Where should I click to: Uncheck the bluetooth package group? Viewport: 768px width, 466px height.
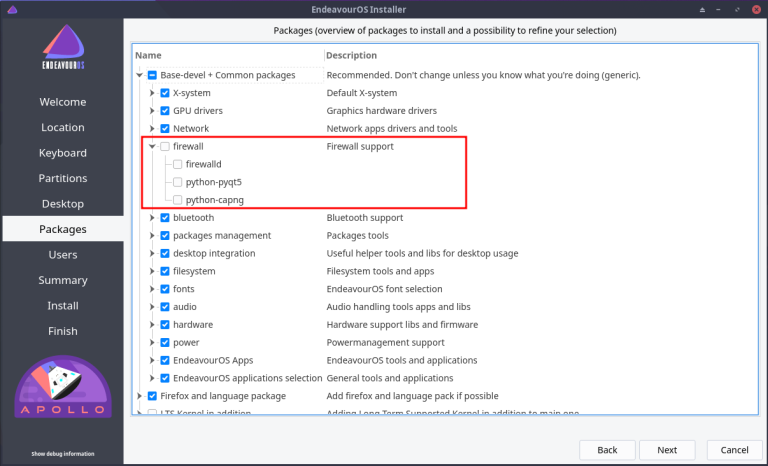pos(165,217)
